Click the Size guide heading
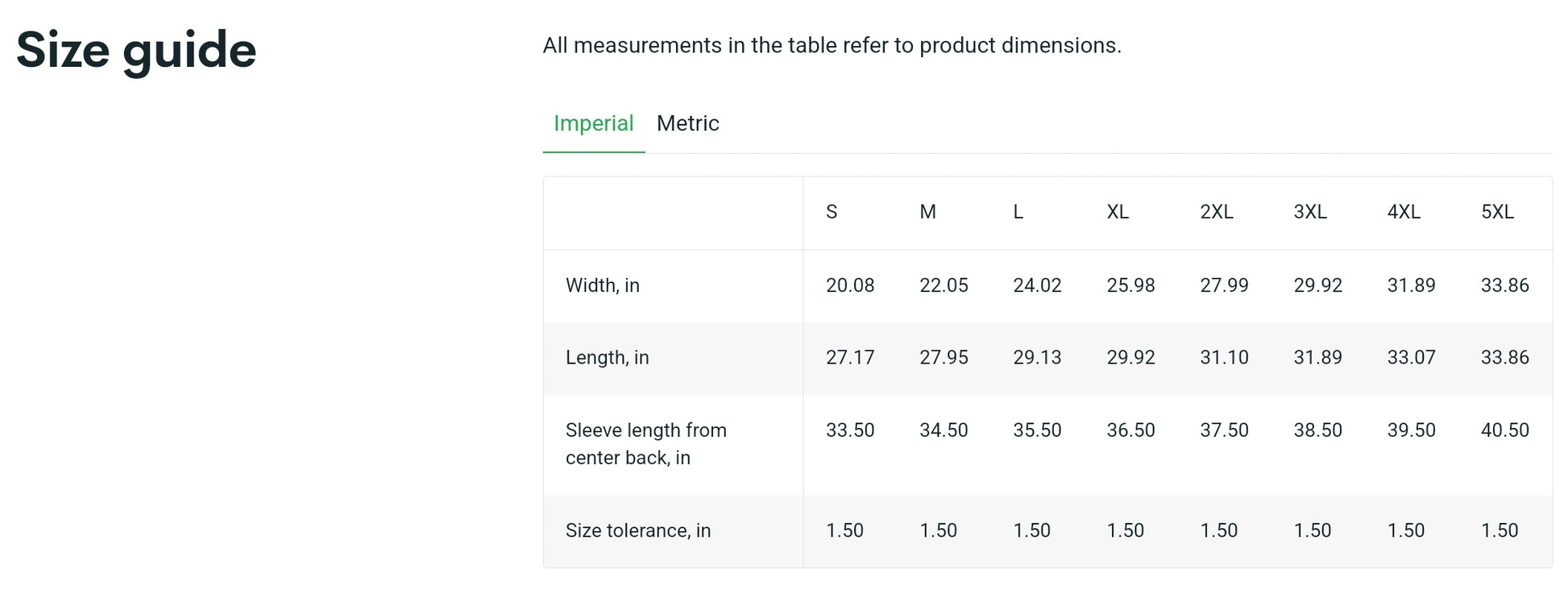 [x=136, y=51]
